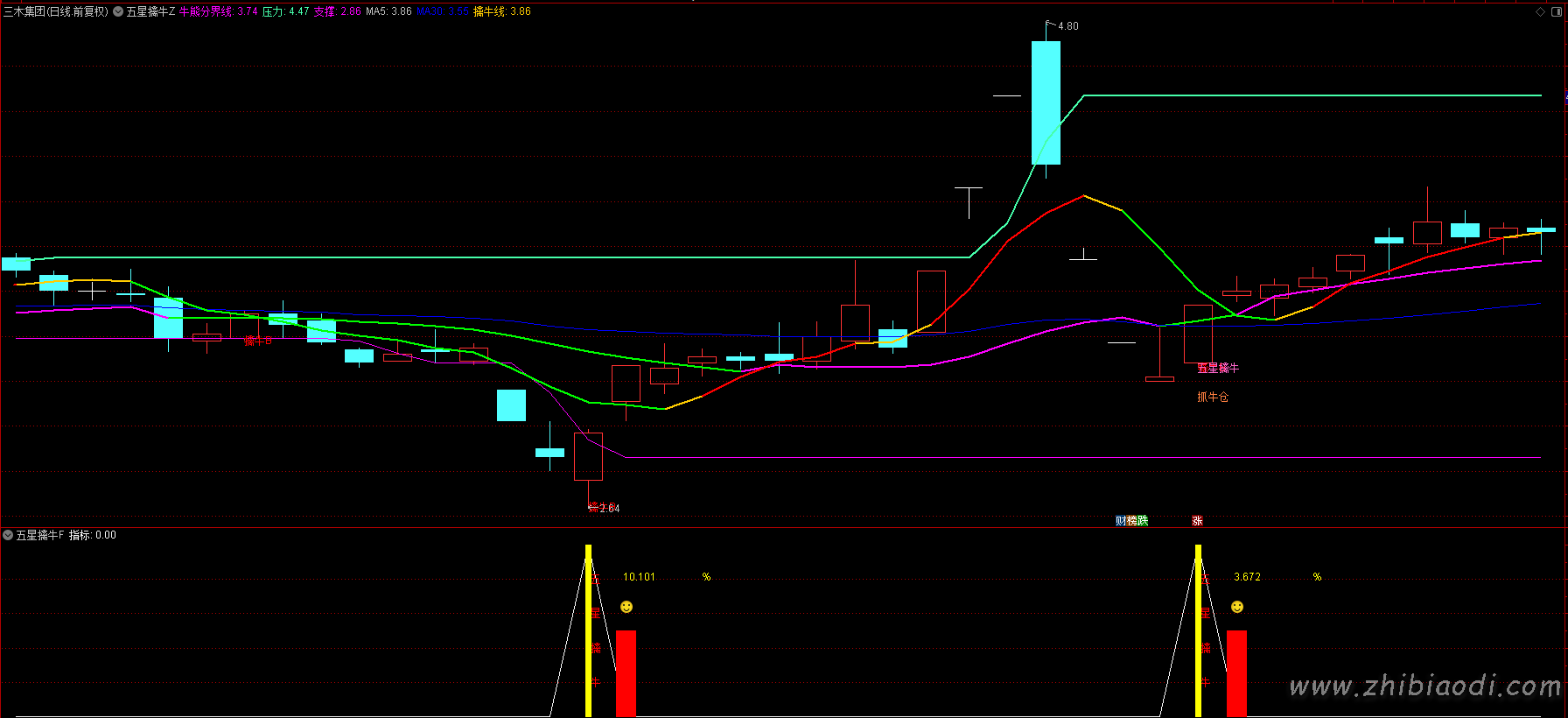The height and width of the screenshot is (718, 1568).
Task: Click the second yellow signal bar in sub-chart
Action: pyautogui.click(x=1199, y=630)
